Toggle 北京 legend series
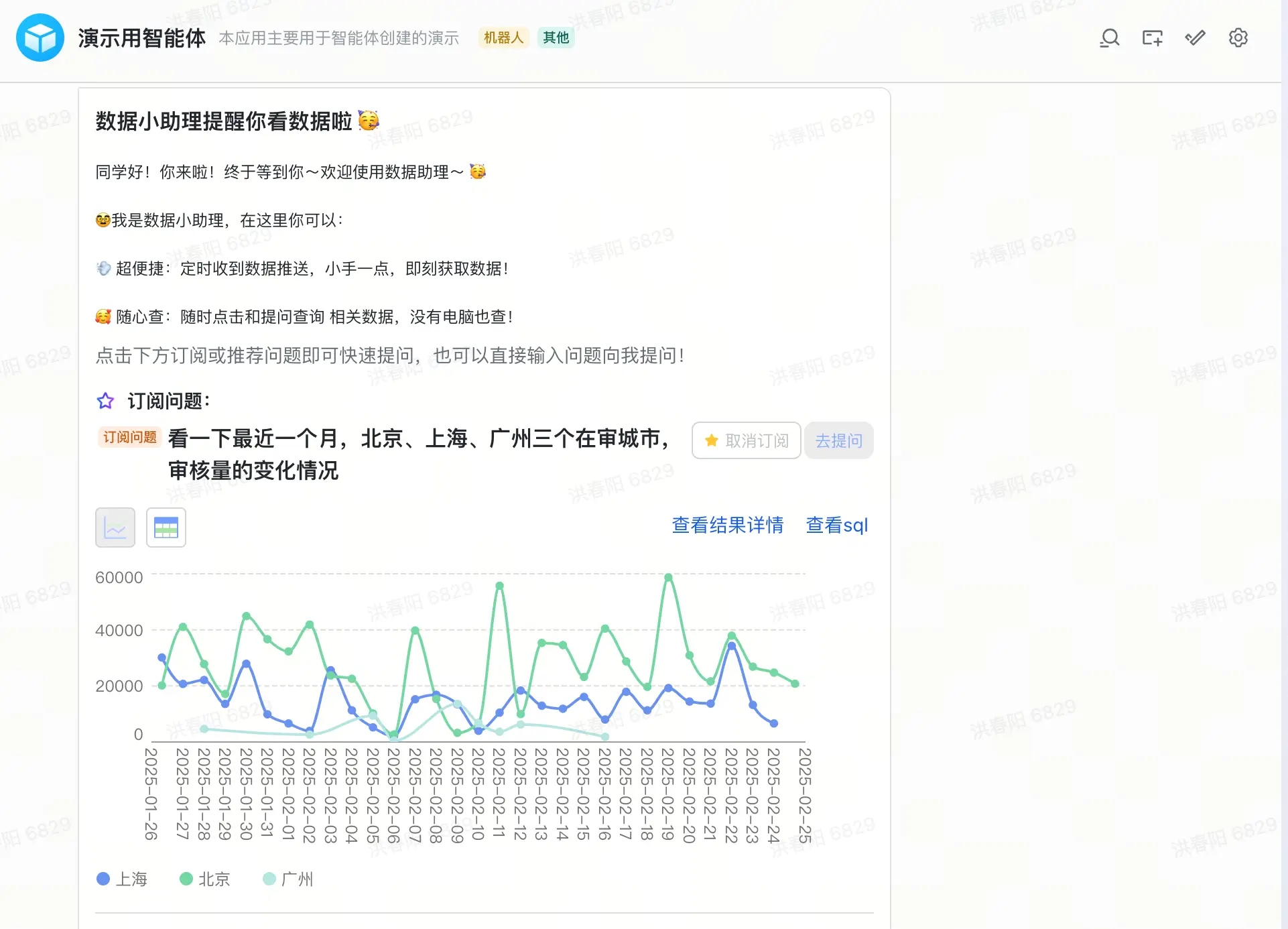Screen dimensions: 1288x929 click(x=205, y=879)
